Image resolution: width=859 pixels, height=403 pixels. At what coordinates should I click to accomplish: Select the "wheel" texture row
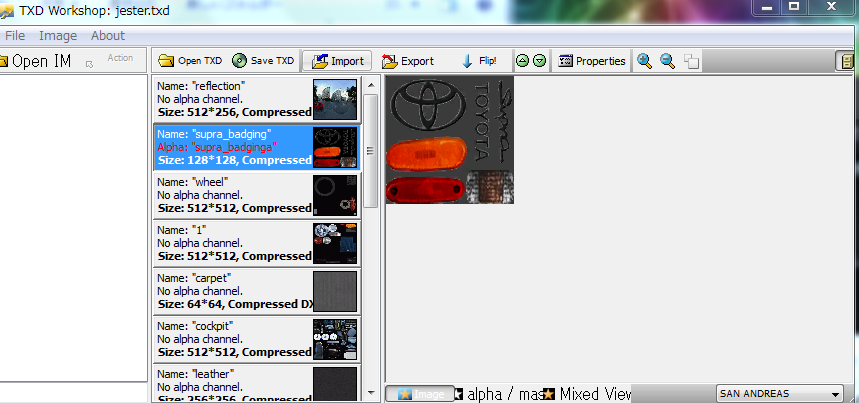pyautogui.click(x=256, y=195)
